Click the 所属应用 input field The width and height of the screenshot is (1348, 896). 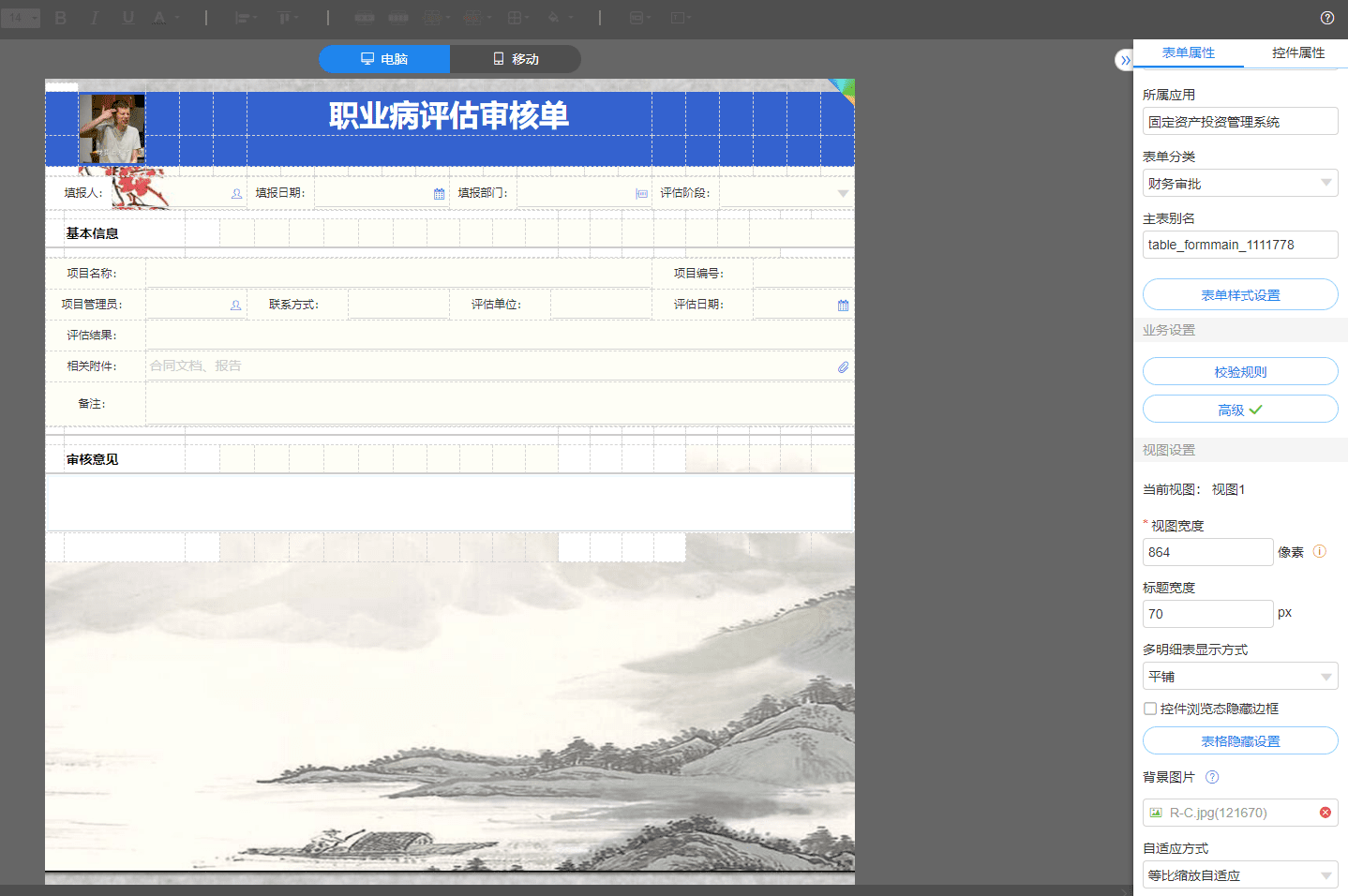[x=1240, y=121]
